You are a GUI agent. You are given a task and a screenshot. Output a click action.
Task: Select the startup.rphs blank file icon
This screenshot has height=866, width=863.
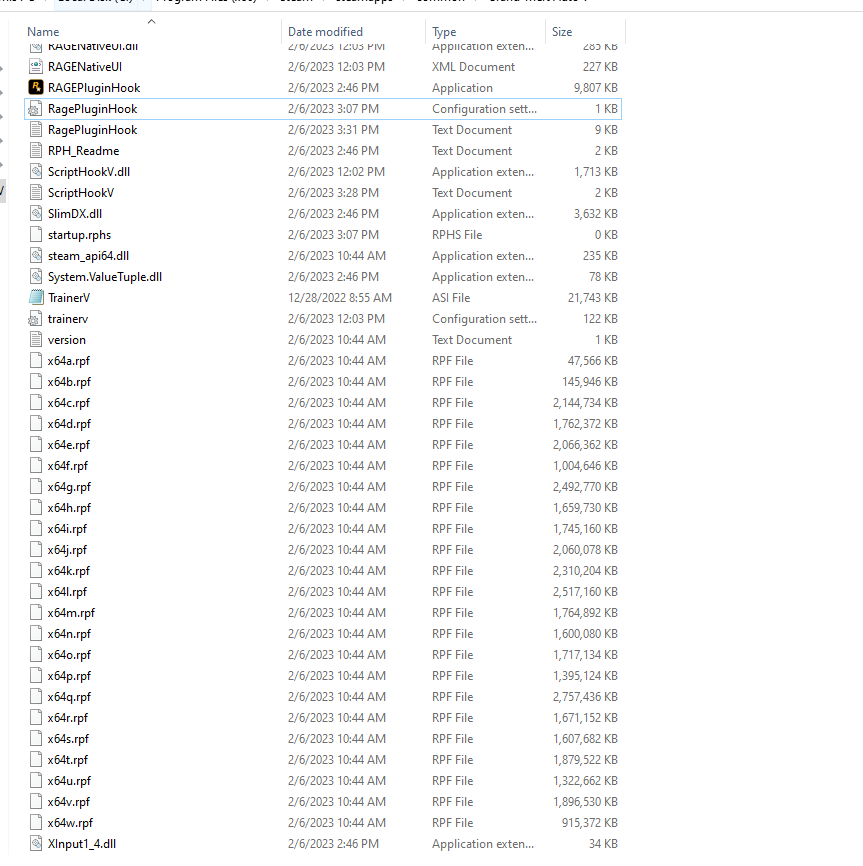point(36,235)
